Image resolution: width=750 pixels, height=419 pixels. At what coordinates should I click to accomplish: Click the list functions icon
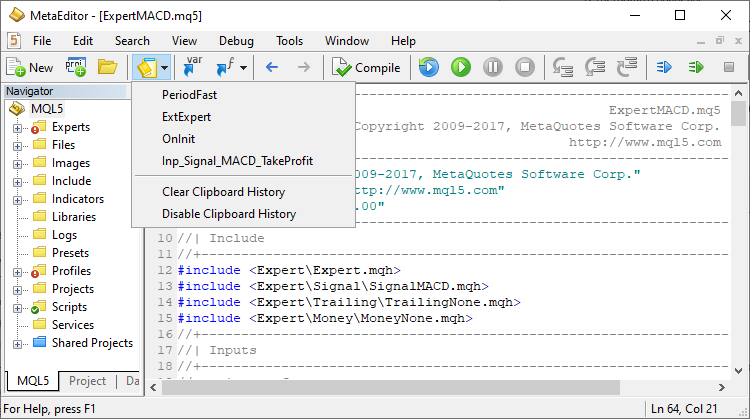[x=225, y=67]
